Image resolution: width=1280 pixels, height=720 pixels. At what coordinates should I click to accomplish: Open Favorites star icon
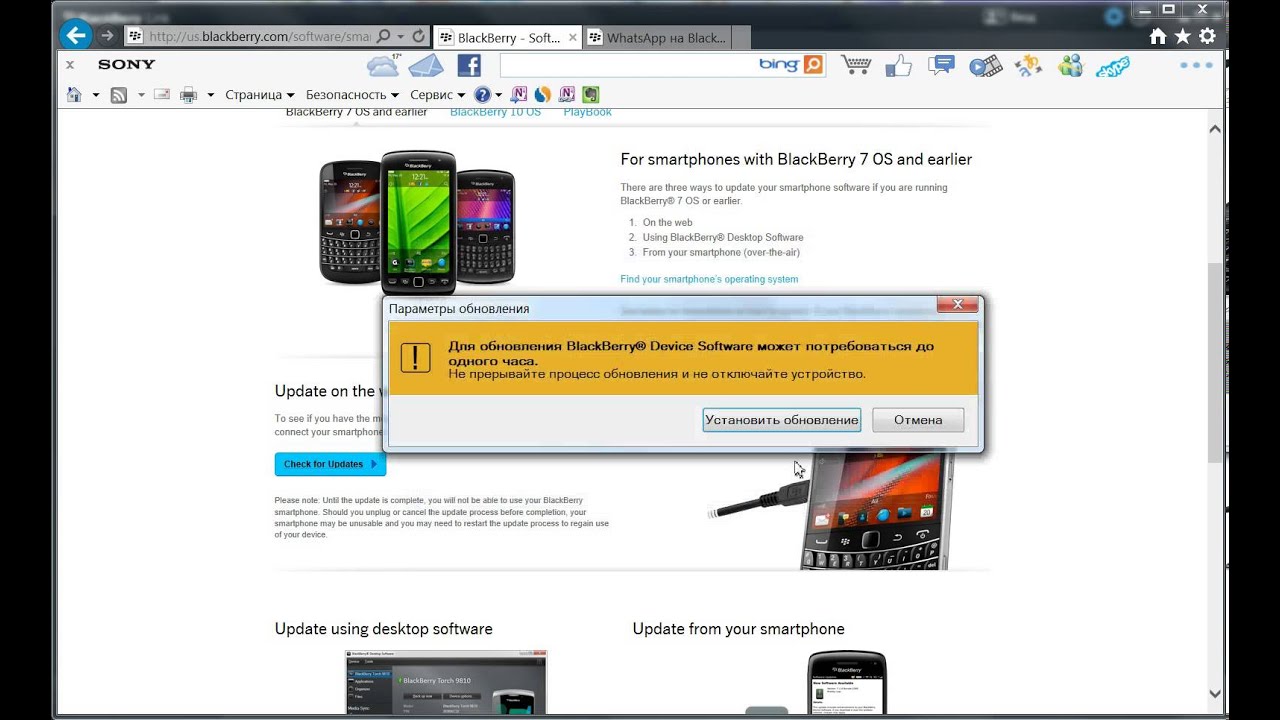tap(1182, 36)
